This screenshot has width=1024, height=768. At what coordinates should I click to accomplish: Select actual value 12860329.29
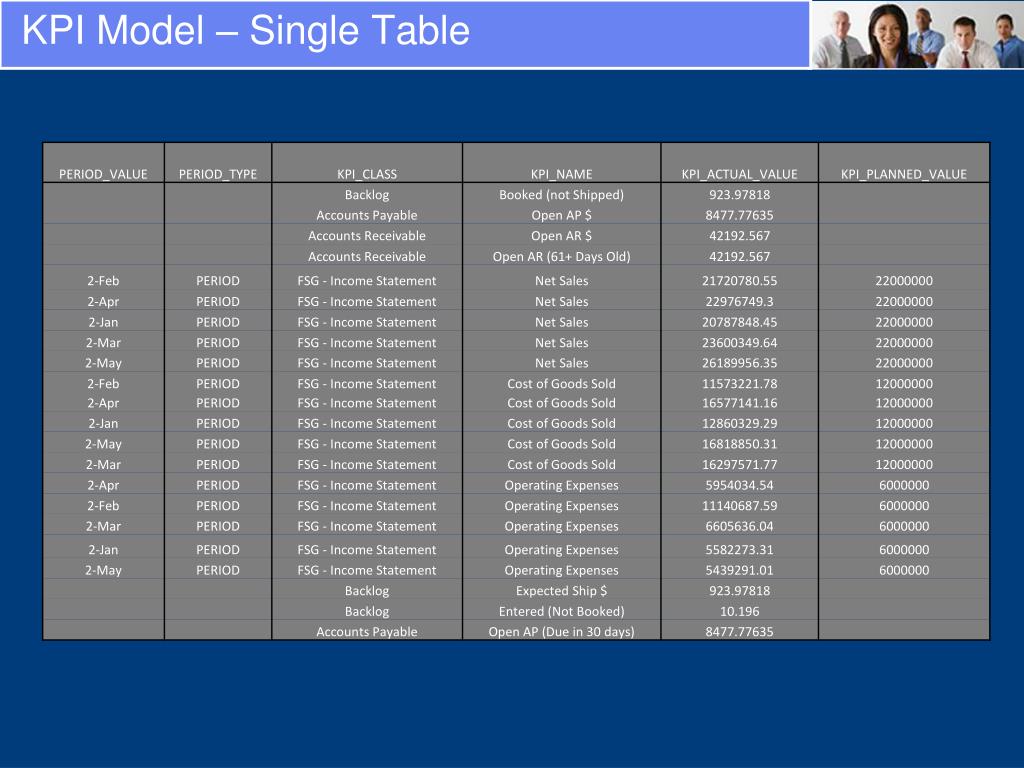739,423
